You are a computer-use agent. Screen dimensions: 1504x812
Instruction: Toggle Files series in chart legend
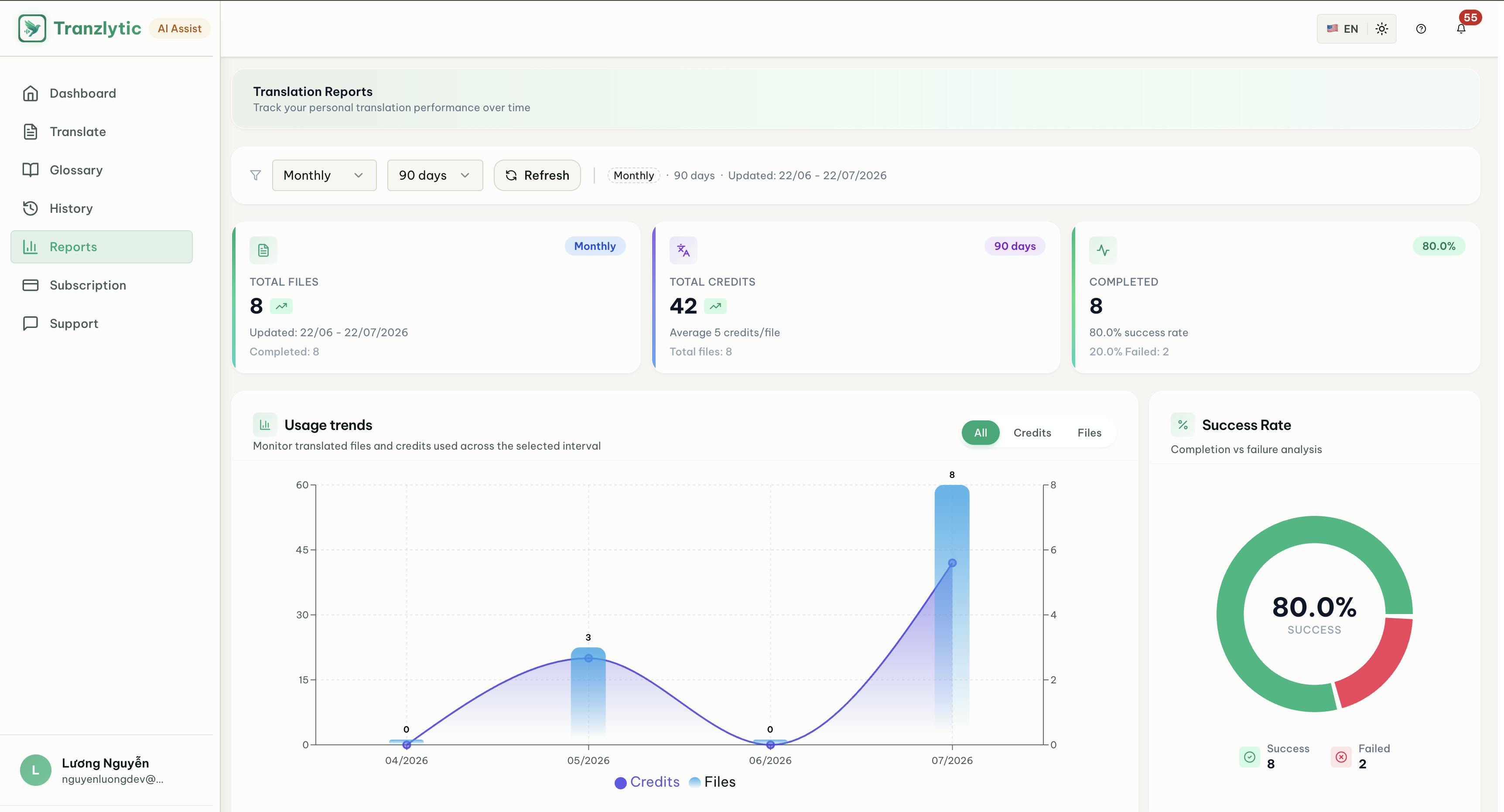pos(712,782)
